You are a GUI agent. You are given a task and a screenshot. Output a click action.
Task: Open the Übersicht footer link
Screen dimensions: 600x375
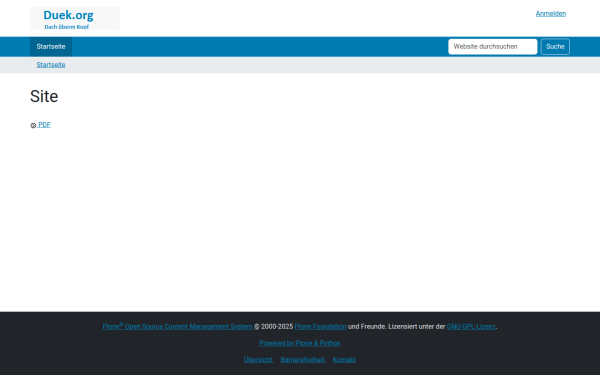click(258, 360)
